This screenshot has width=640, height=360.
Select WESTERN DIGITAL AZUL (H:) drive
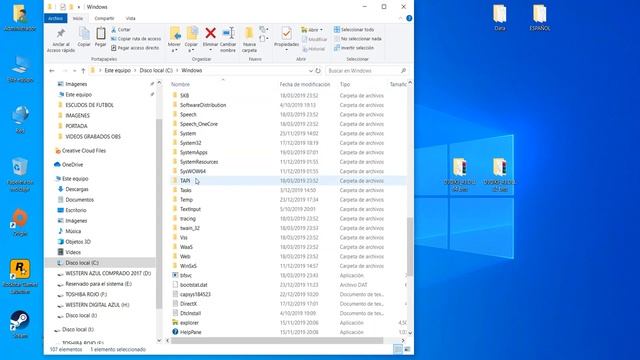(x=97, y=305)
